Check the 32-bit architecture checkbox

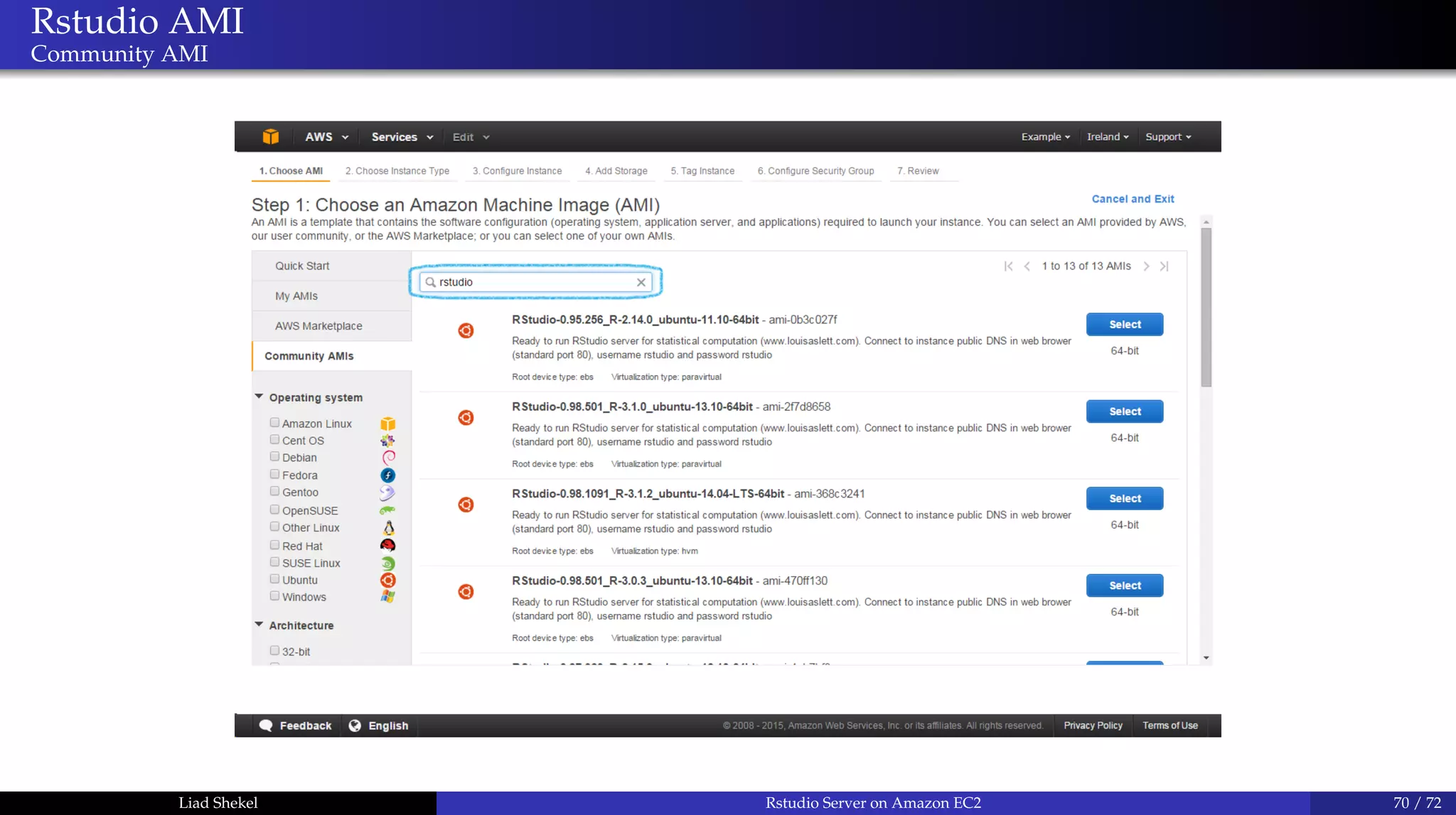click(x=274, y=650)
